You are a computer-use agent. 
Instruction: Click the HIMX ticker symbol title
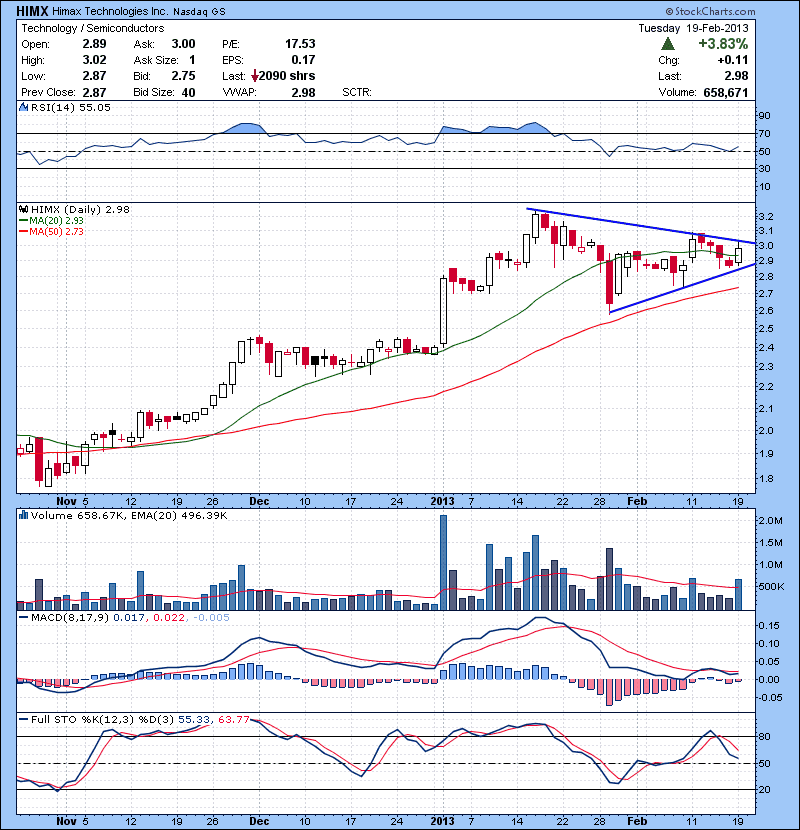(x=32, y=11)
